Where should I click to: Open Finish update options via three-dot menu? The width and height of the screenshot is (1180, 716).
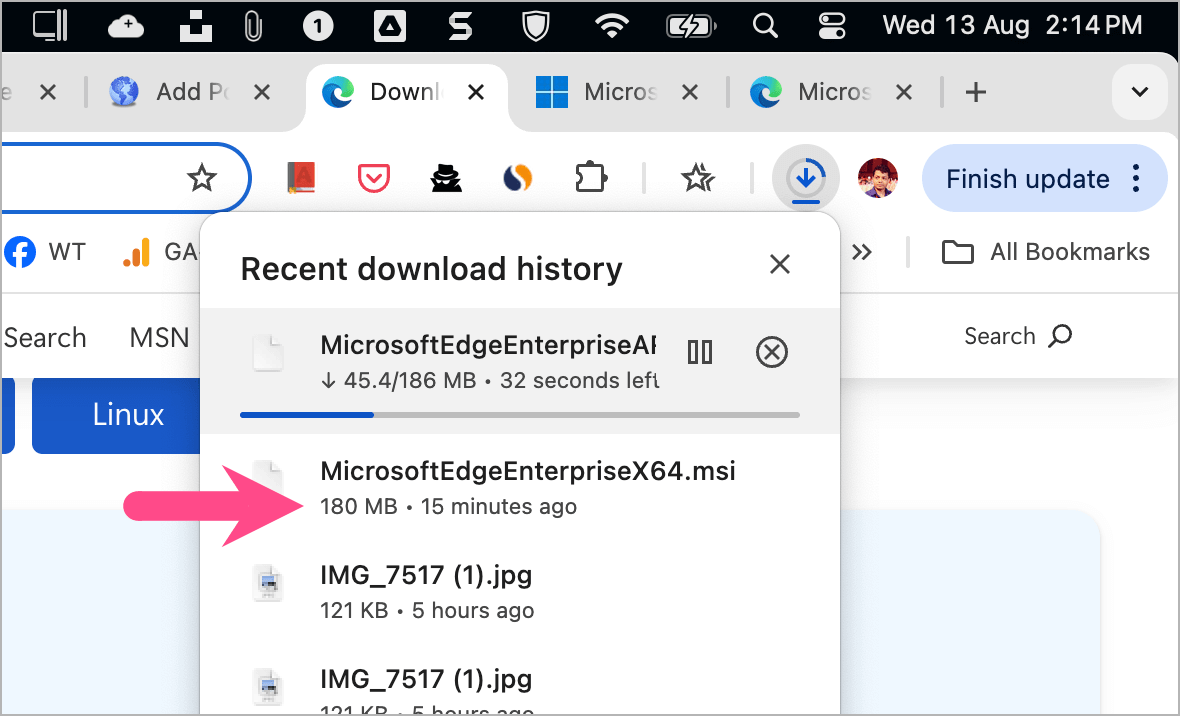pyautogui.click(x=1136, y=178)
